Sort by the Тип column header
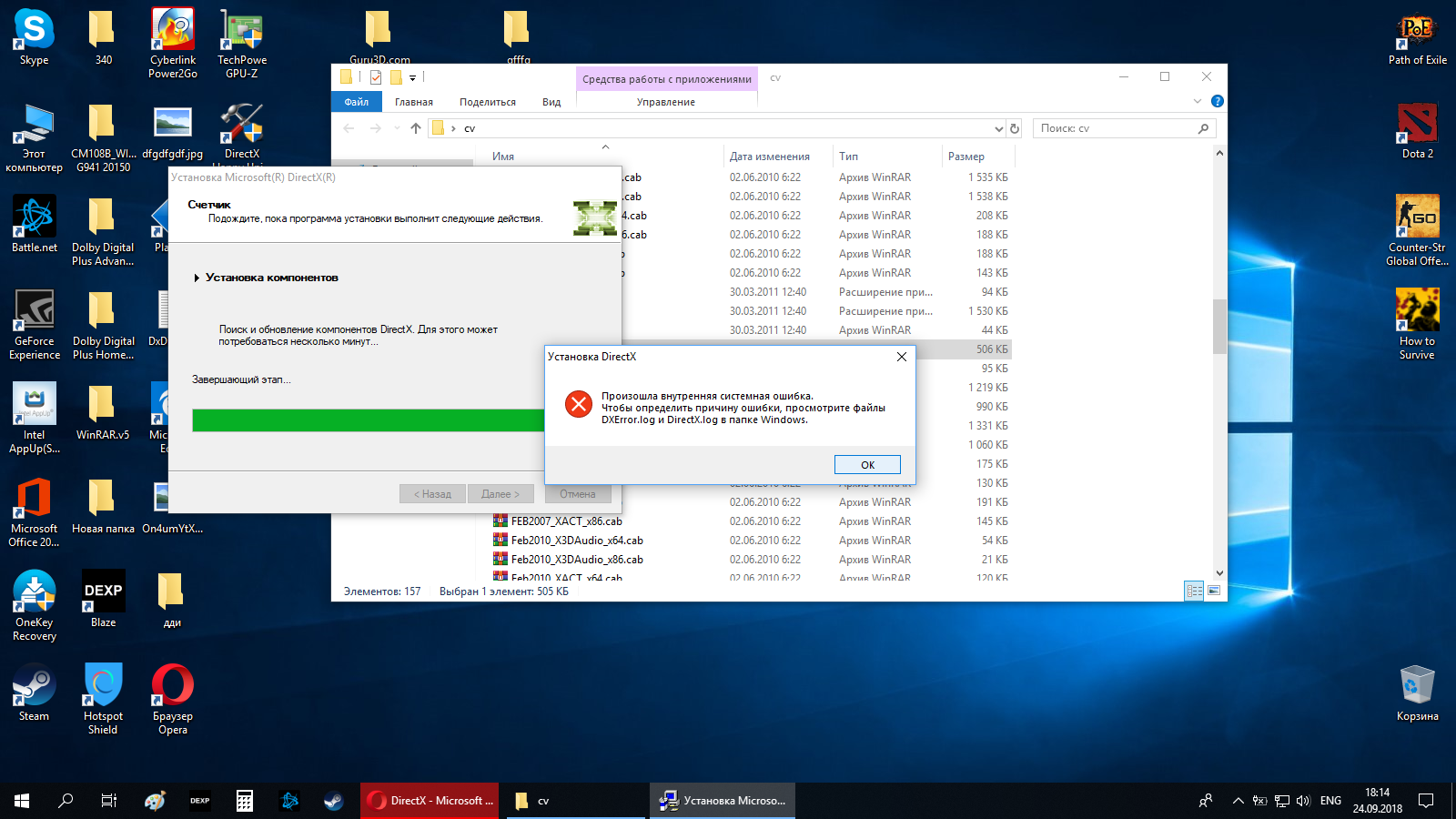The height and width of the screenshot is (819, 1456). pos(848,157)
